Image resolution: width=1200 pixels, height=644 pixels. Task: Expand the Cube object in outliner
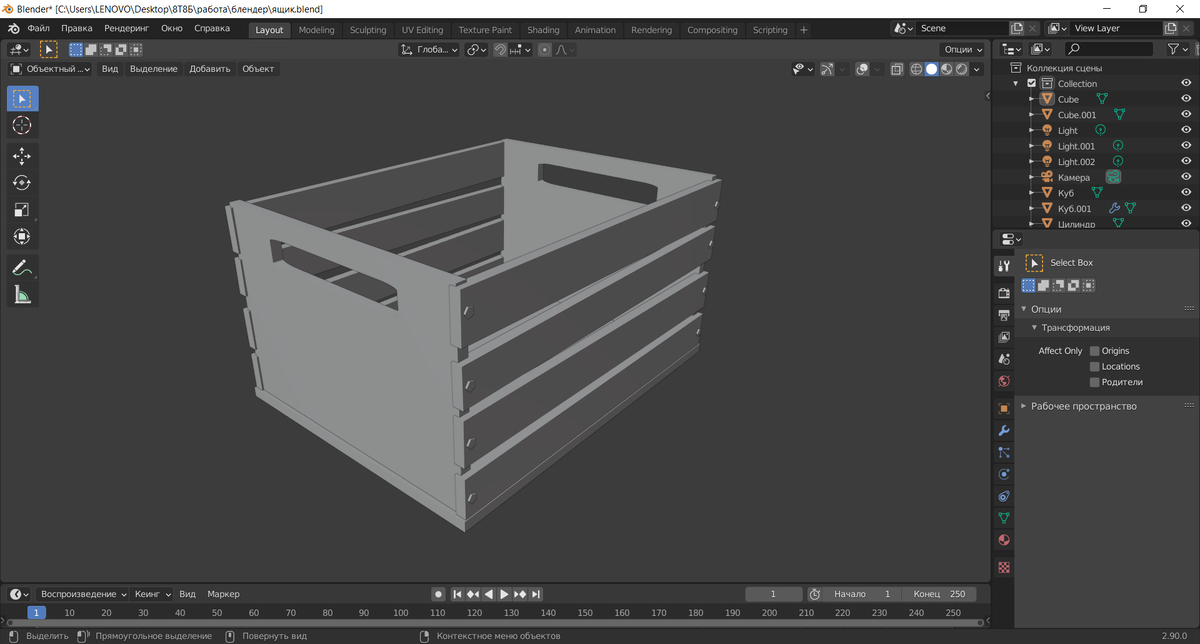coord(1031,99)
